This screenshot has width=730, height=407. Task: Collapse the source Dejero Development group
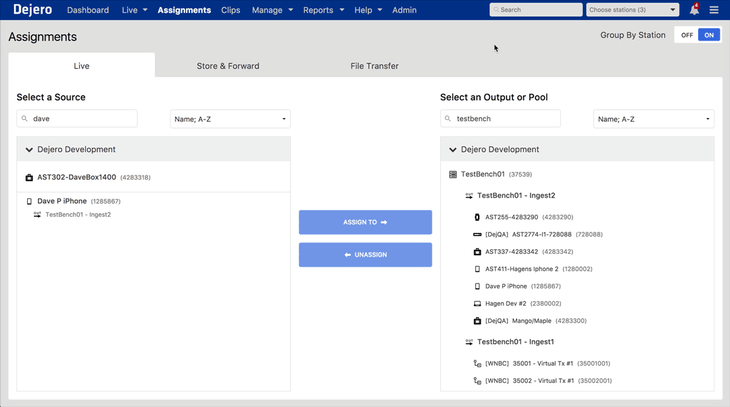(29, 149)
